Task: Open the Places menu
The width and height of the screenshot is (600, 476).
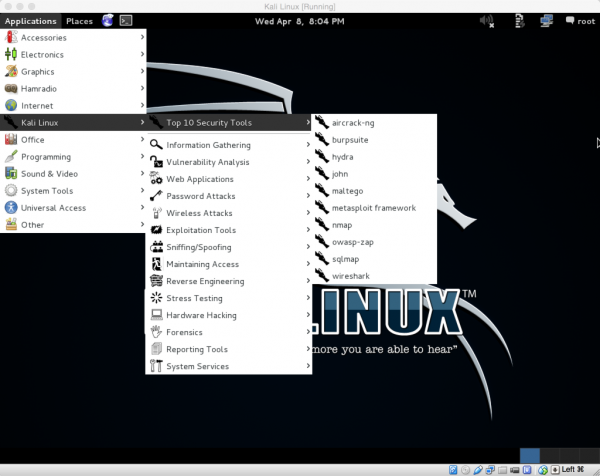Action: [80, 21]
